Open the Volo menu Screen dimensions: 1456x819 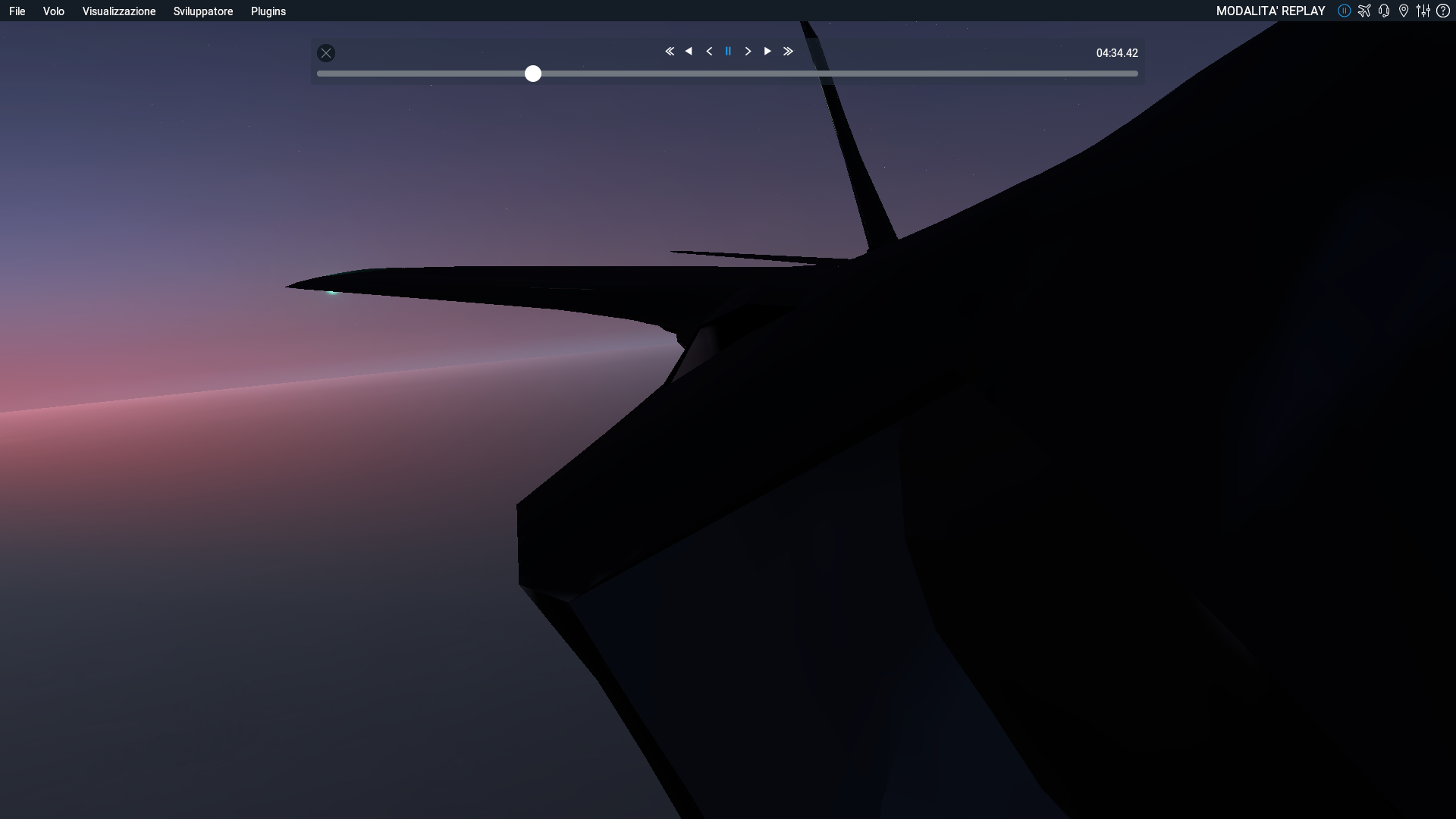54,11
